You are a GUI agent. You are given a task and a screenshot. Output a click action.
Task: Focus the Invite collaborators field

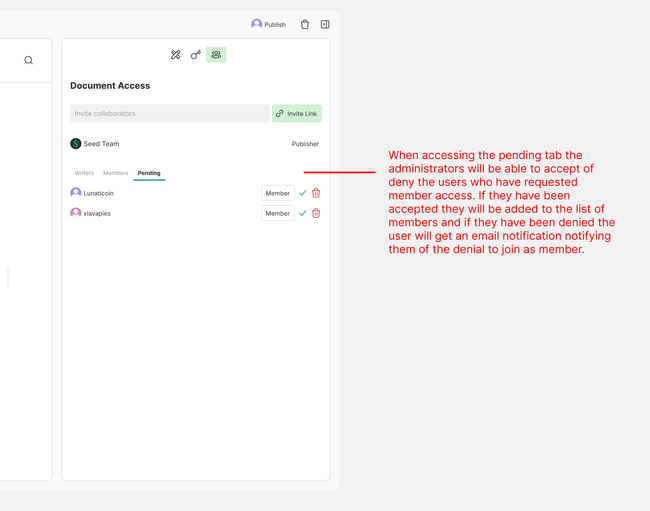click(x=169, y=114)
